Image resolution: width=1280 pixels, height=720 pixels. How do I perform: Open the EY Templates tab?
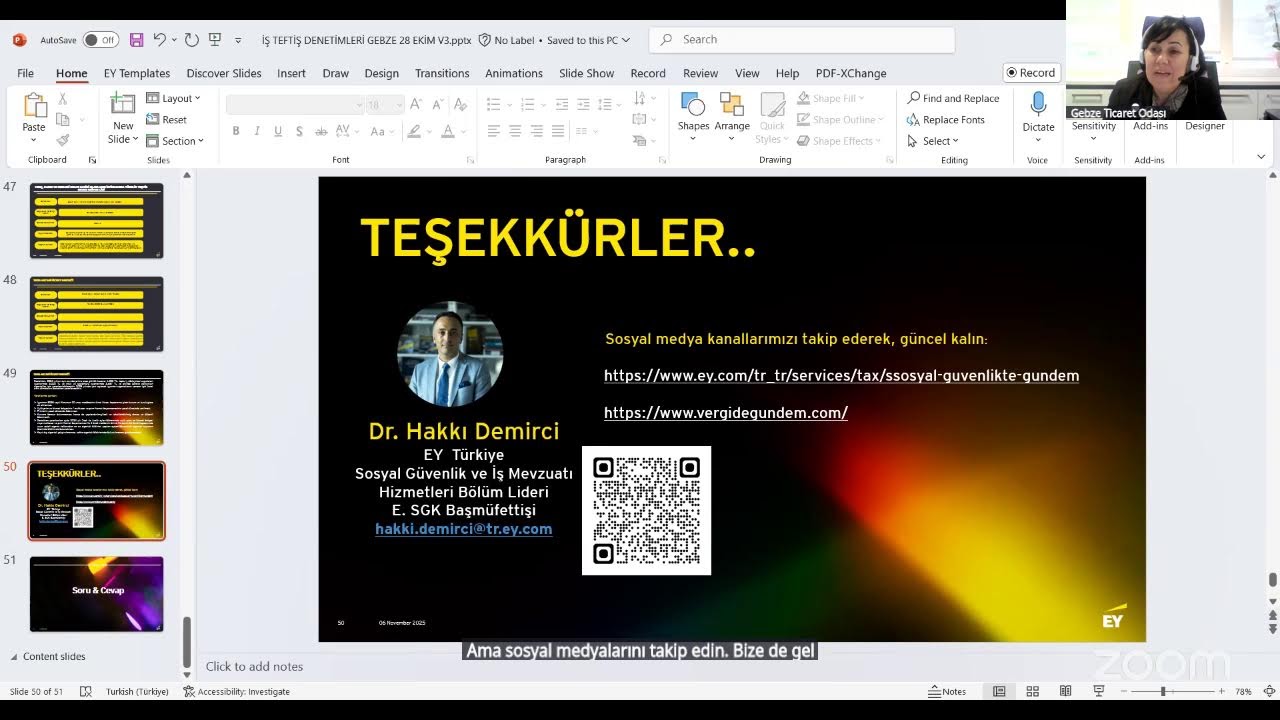(137, 73)
